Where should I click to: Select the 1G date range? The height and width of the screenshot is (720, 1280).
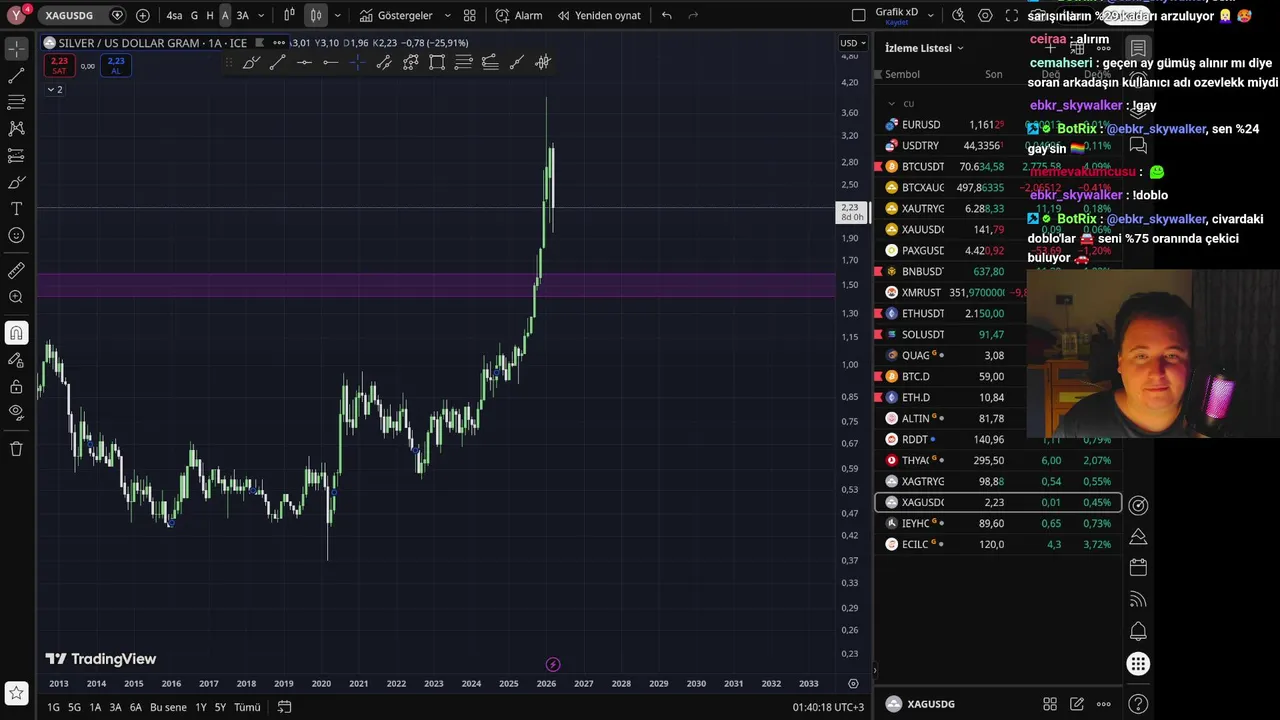(x=53, y=707)
